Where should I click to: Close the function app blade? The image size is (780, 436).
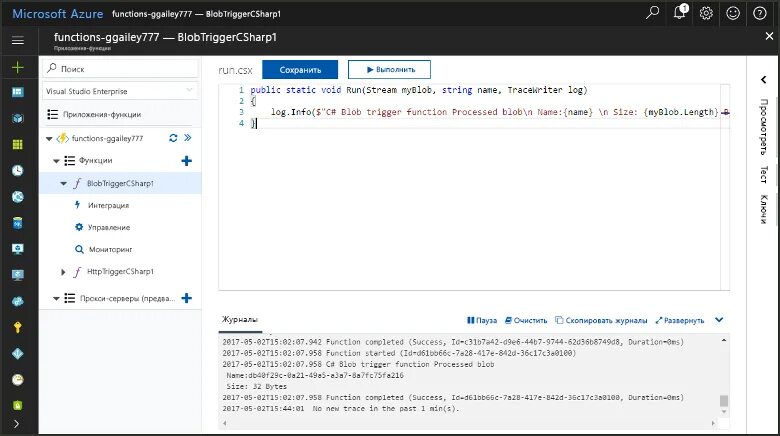pyautogui.click(x=769, y=36)
